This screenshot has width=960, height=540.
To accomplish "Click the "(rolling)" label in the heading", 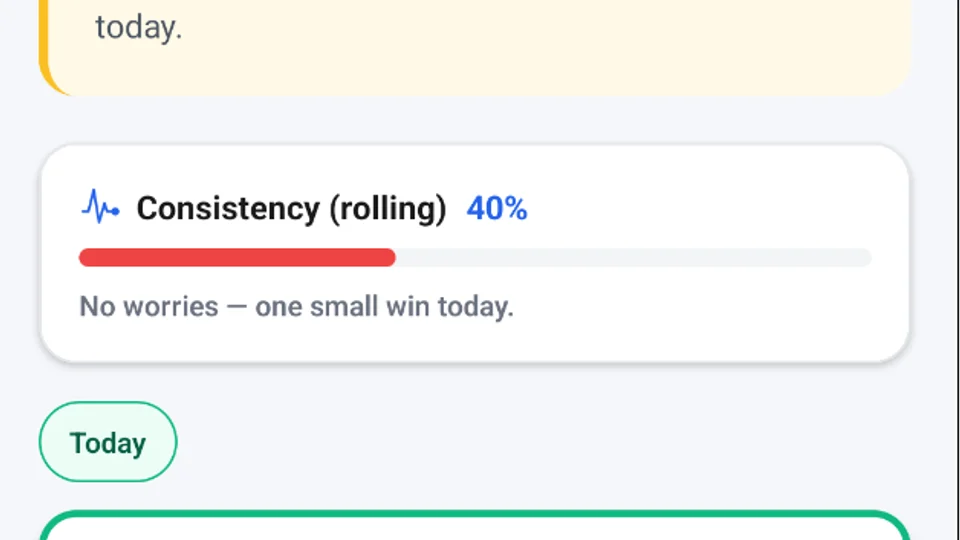I will point(387,208).
